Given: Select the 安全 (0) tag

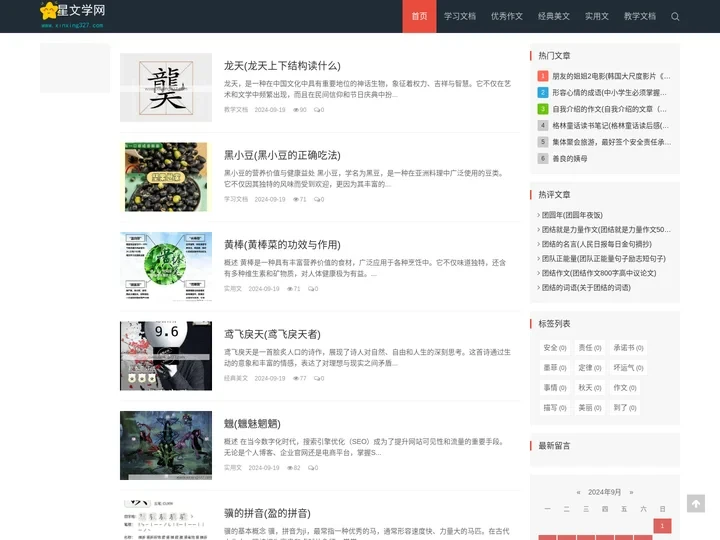Looking at the screenshot, I should 555,348.
